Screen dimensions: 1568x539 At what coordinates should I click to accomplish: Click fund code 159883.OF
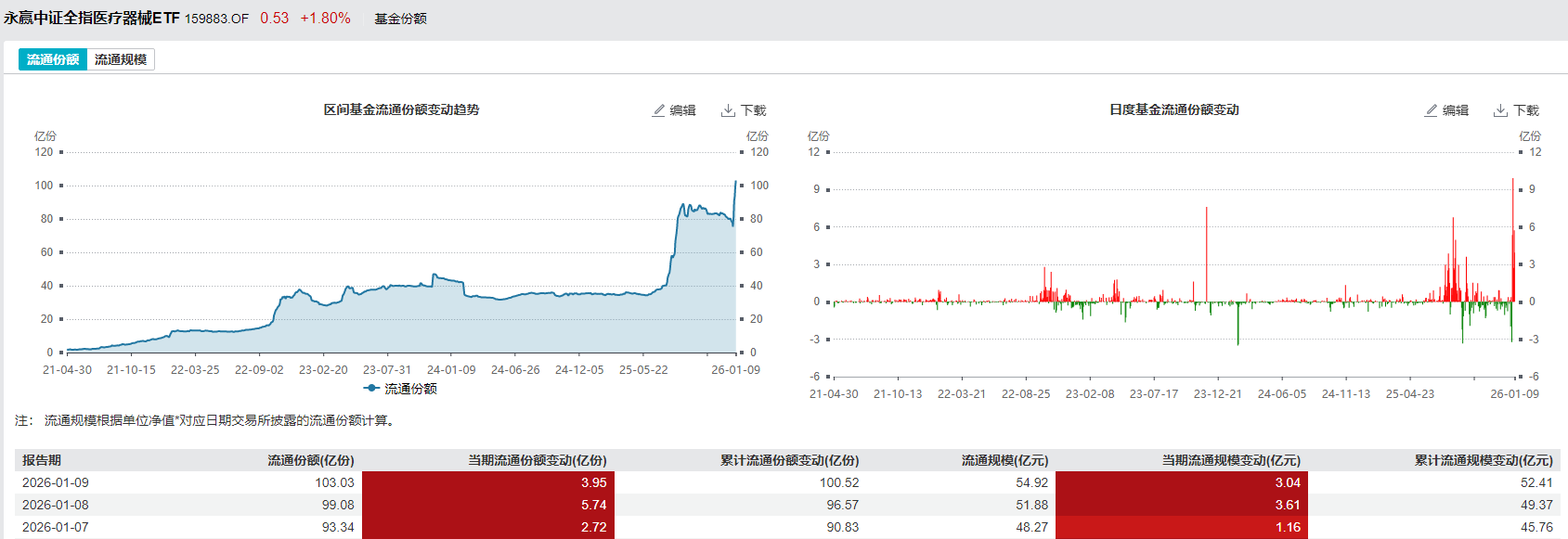tap(216, 19)
